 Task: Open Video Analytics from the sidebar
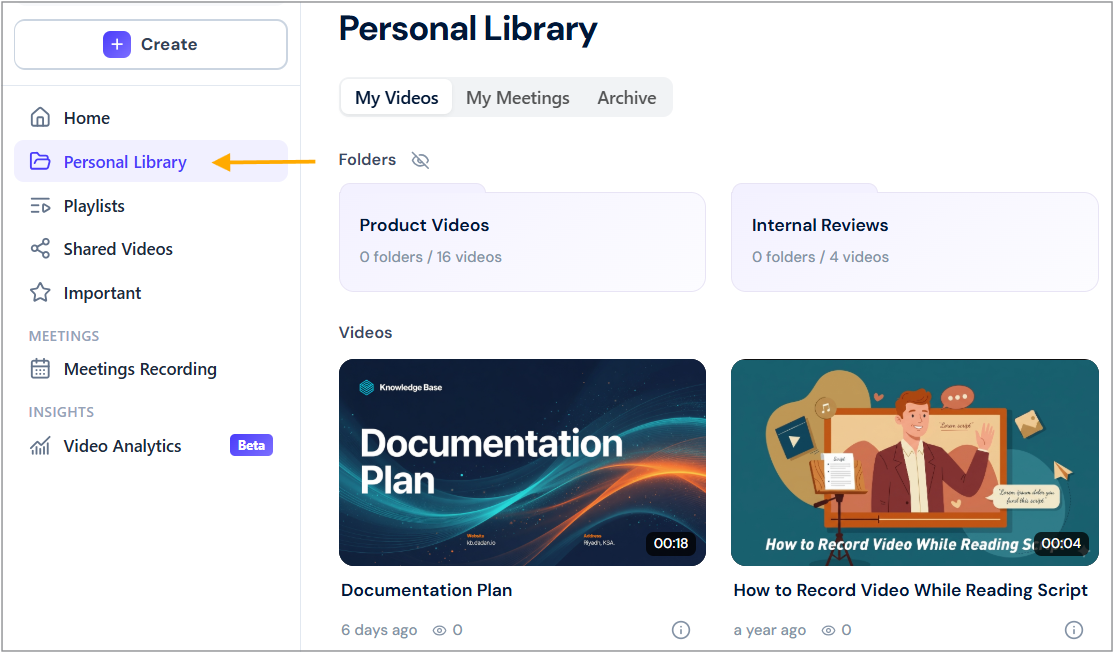pos(150,446)
